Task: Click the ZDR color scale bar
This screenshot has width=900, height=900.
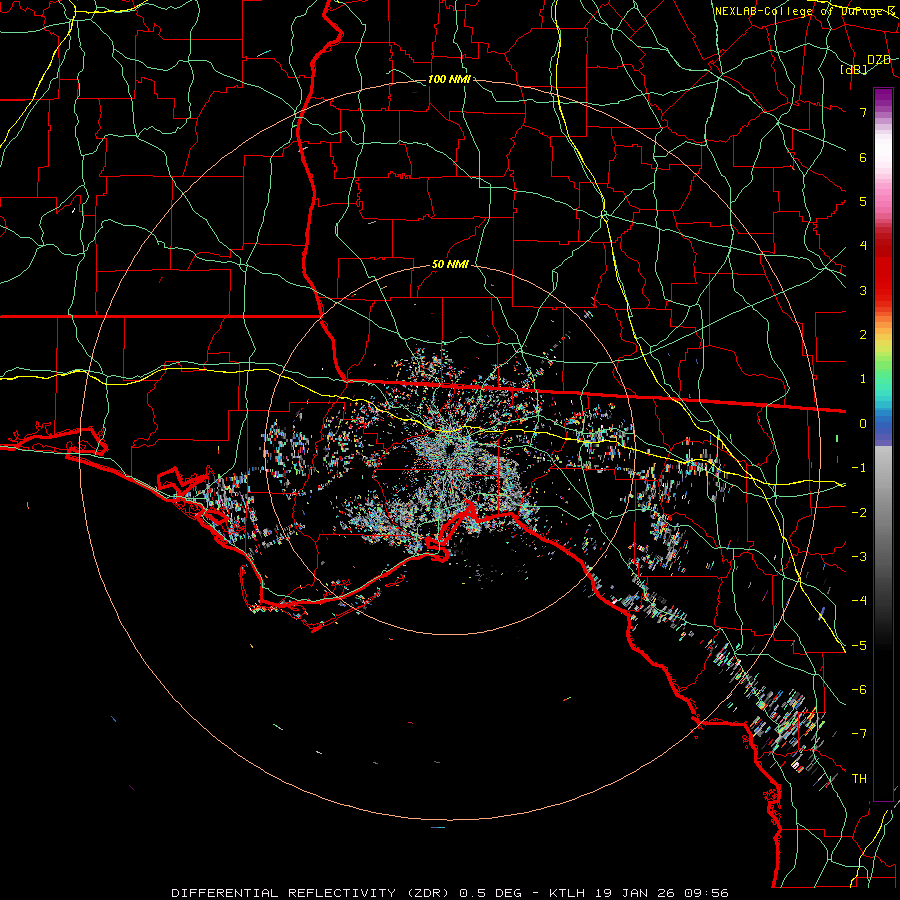Action: coord(883,444)
